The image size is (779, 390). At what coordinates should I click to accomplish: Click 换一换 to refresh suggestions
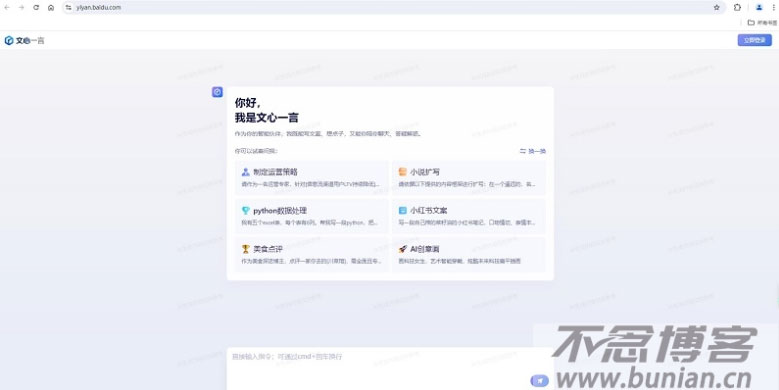[533, 151]
